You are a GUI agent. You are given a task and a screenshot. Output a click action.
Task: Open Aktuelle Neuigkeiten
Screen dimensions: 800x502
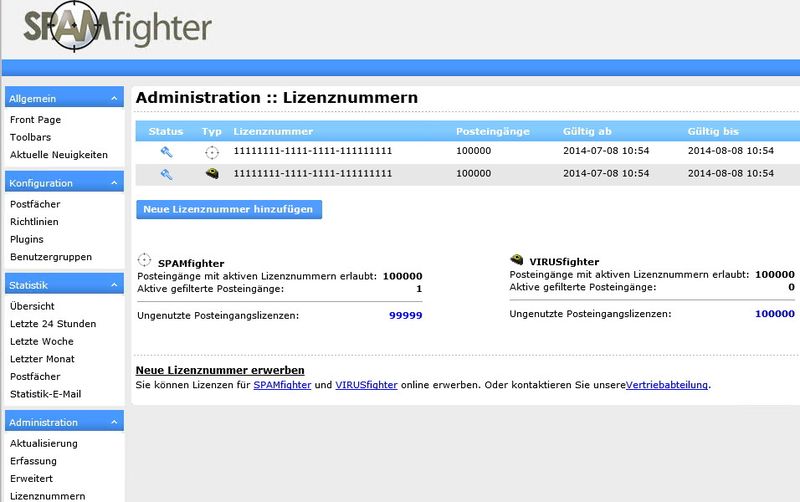(x=59, y=155)
